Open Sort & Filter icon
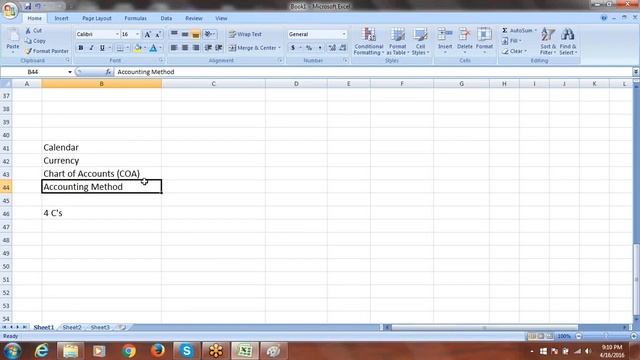 [548, 35]
